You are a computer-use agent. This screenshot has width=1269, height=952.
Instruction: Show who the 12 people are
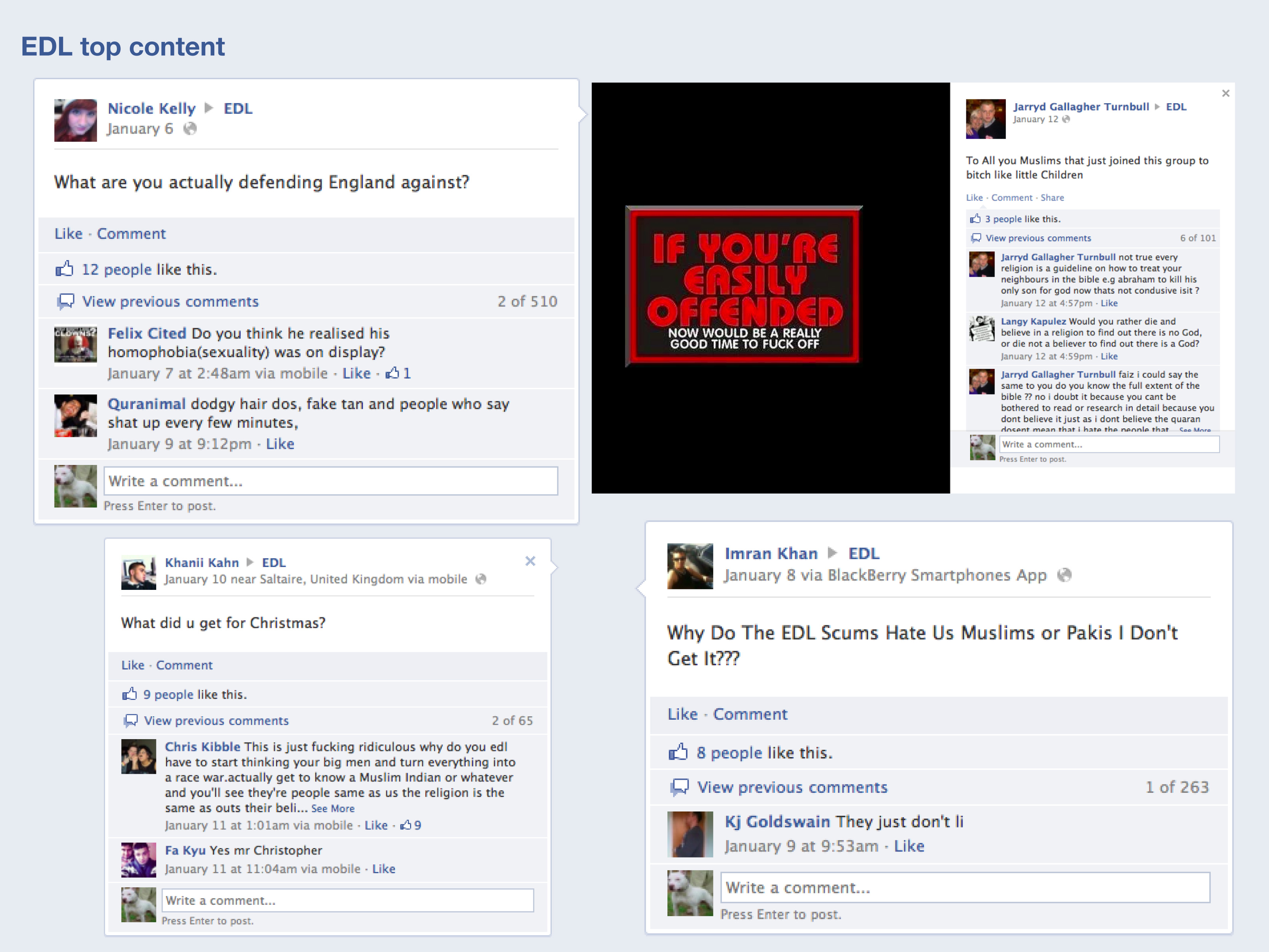point(117,269)
